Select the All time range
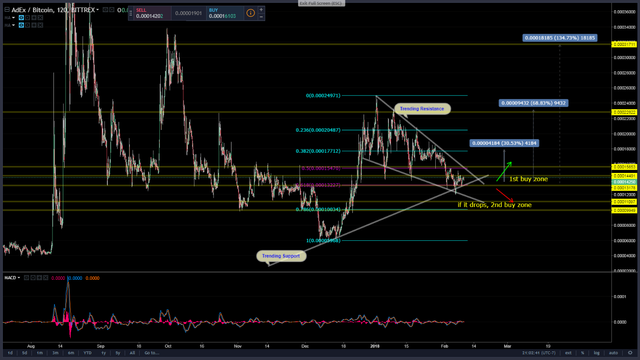 tap(132, 353)
